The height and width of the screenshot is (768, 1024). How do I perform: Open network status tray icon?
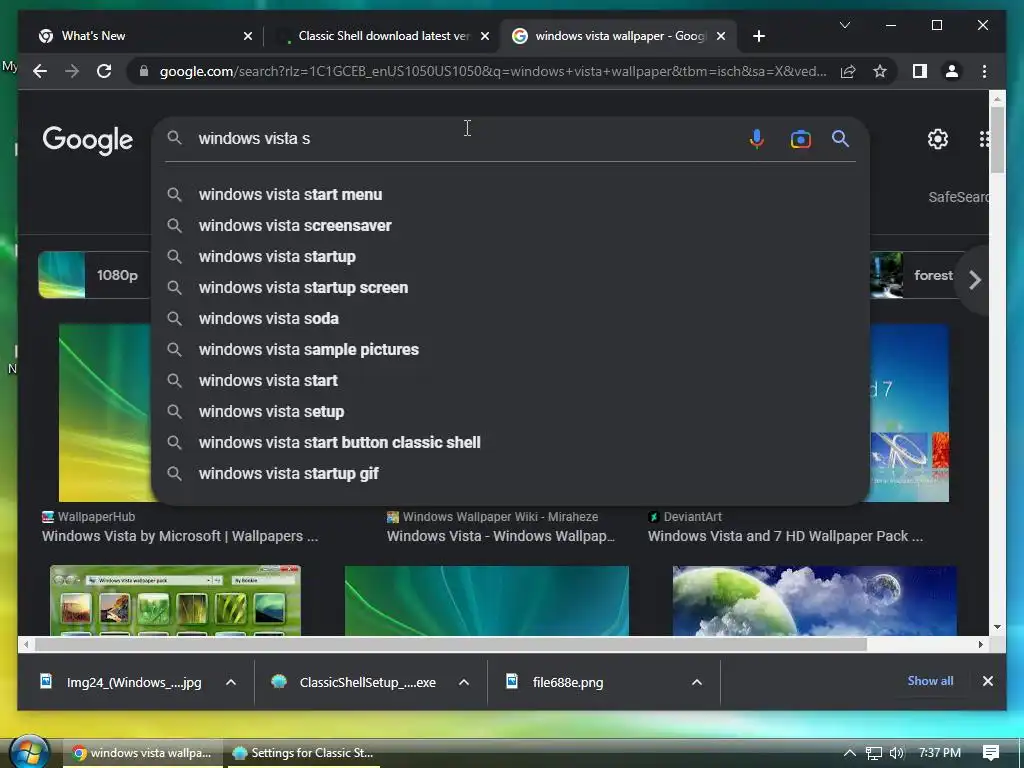pyautogui.click(x=874, y=753)
